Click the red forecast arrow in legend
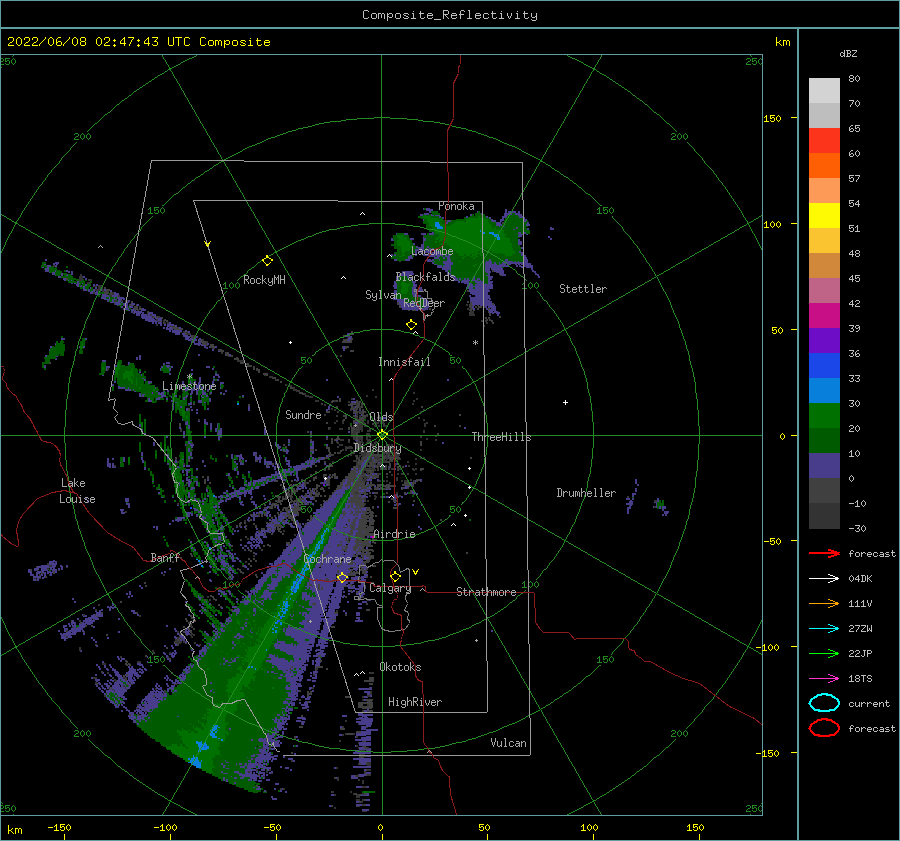The image size is (900, 841). (824, 553)
